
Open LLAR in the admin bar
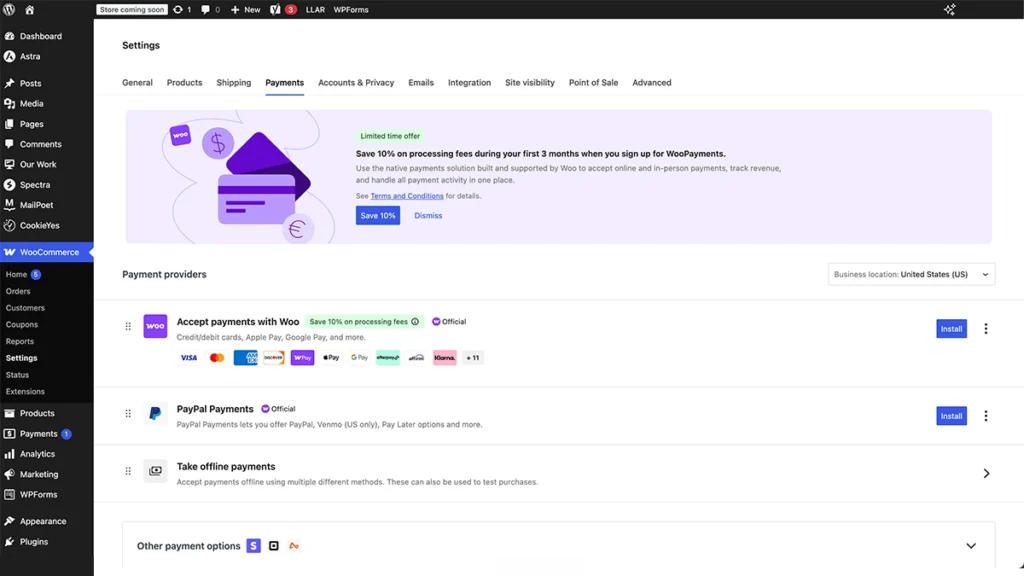(315, 10)
